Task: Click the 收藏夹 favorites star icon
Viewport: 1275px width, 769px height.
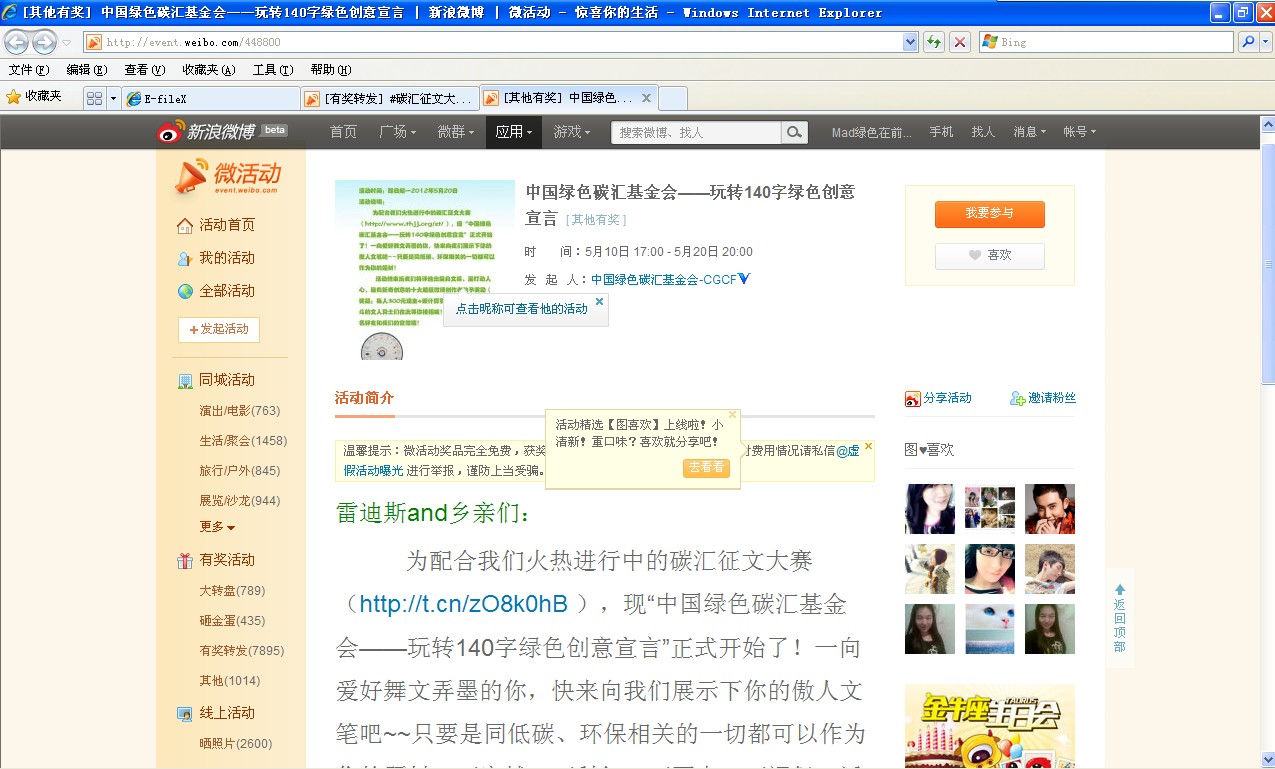Action: 13,97
